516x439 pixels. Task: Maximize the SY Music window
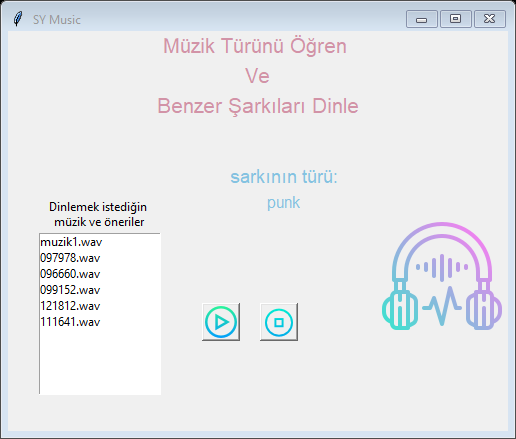tap(456, 19)
